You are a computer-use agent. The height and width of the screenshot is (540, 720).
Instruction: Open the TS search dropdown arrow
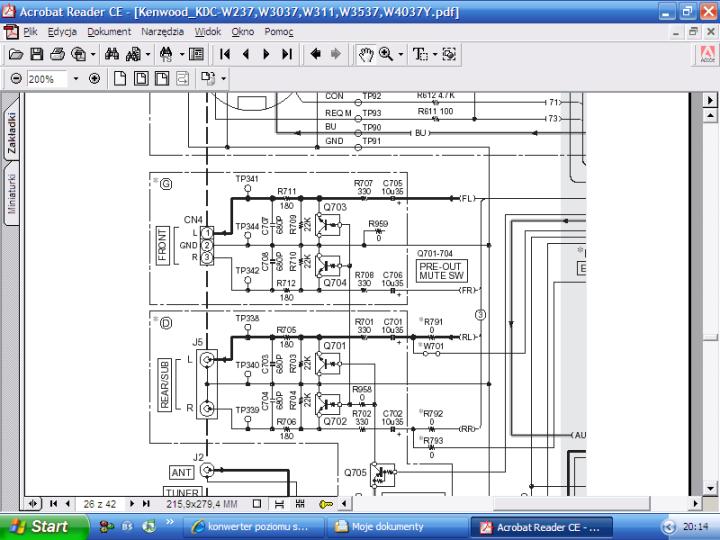click(182, 55)
